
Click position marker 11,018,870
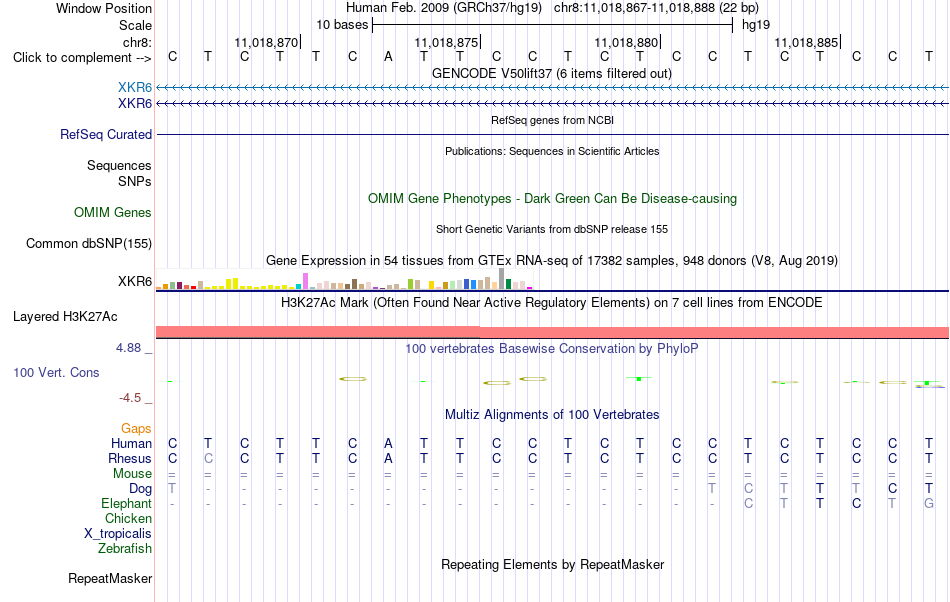click(x=266, y=42)
